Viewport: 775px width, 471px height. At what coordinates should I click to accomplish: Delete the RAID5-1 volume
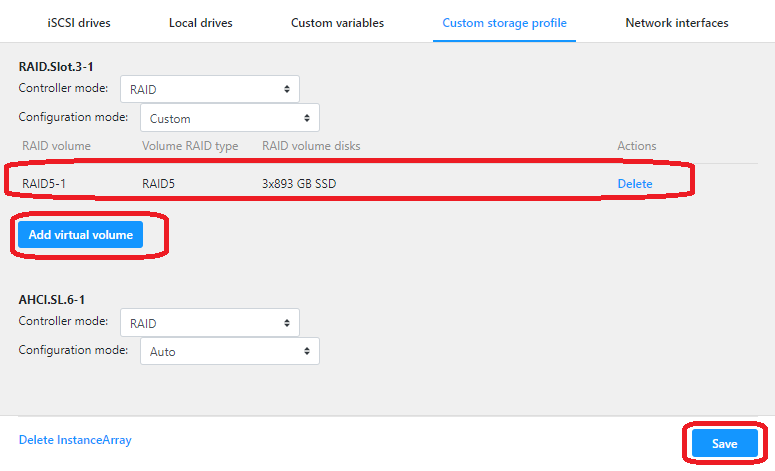(x=634, y=184)
